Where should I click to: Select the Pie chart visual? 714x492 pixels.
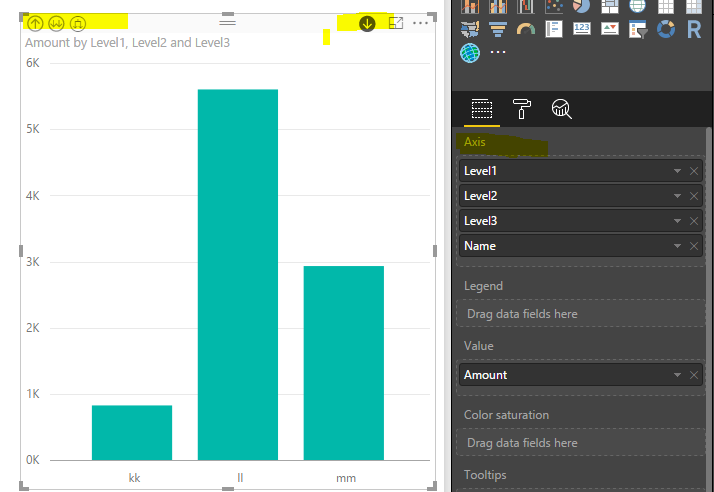[581, 6]
